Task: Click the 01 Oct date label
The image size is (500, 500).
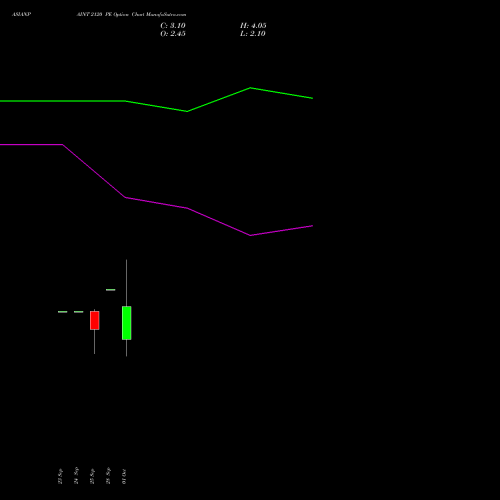Action: click(x=124, y=476)
